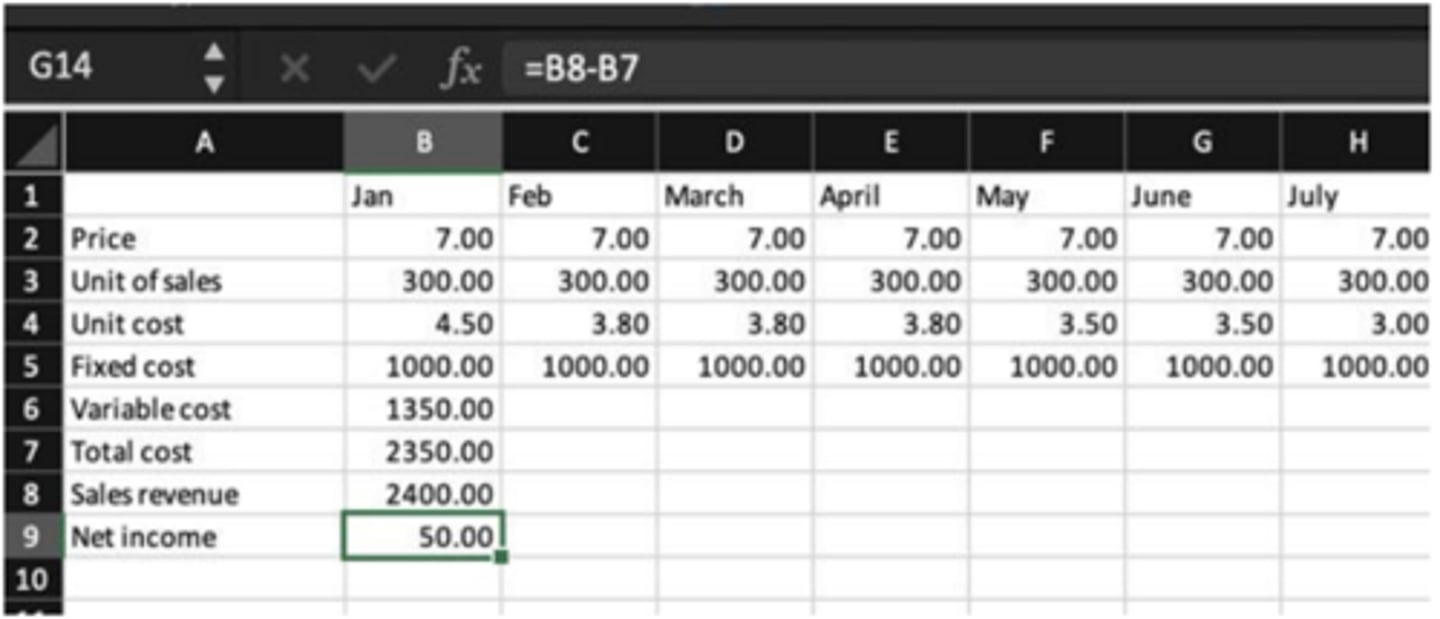The width and height of the screenshot is (1440, 619).
Task: Select the empty Feb Total cost cell
Action: [579, 452]
